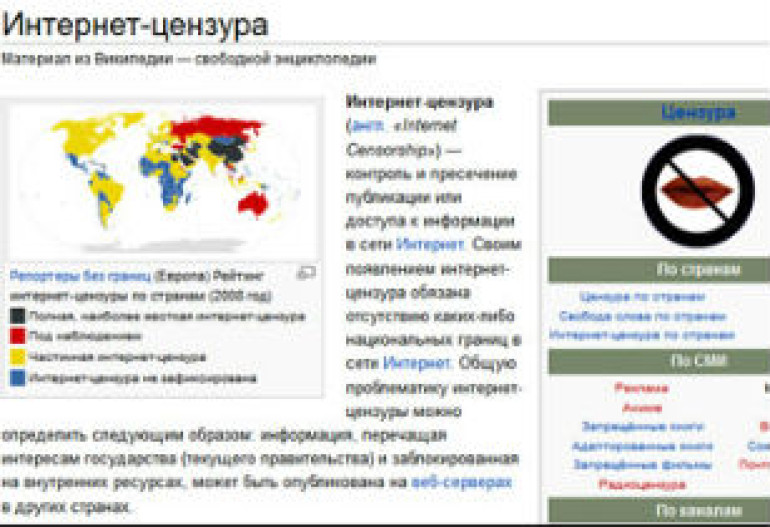Follow the 'Репортёры без границ' link
Screen dimensions: 770x527
coord(80,276)
